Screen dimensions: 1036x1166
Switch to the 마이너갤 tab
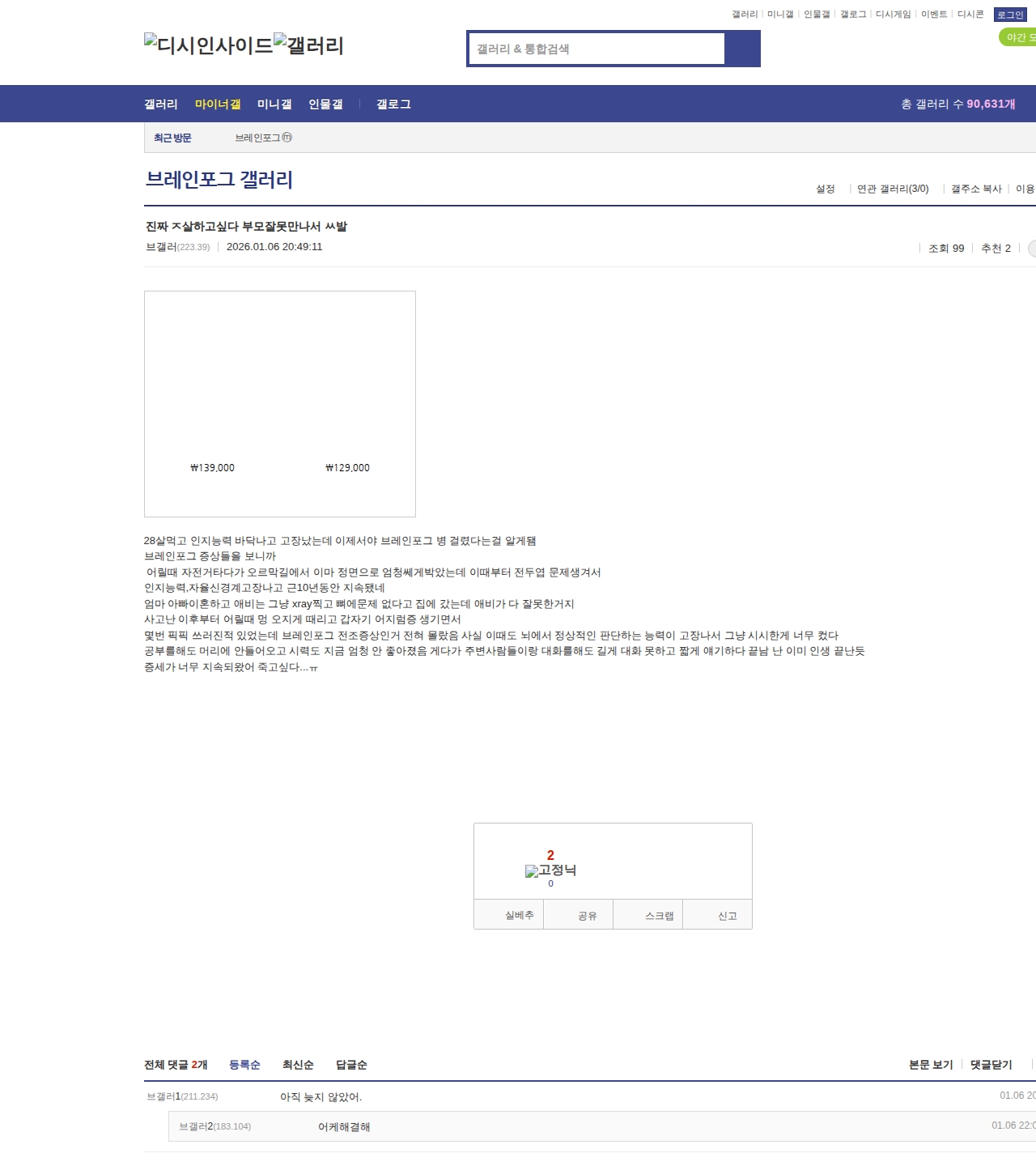pos(218,104)
